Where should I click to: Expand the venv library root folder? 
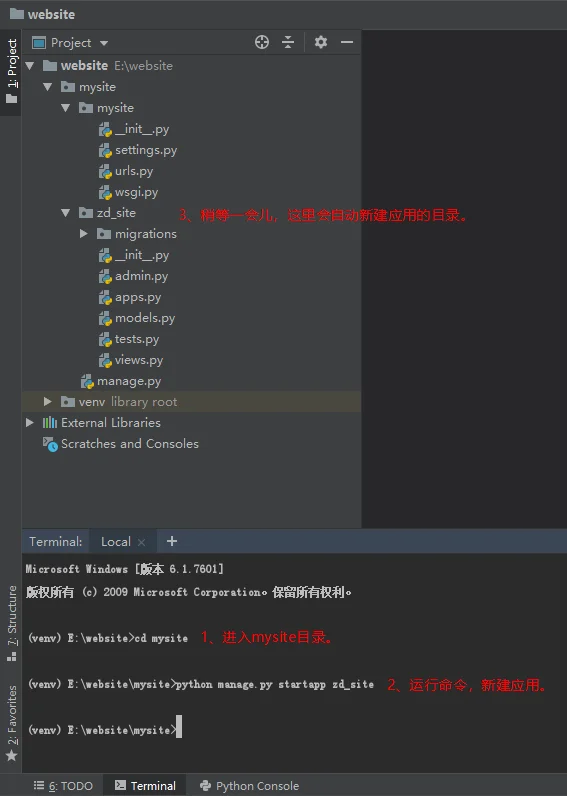tap(48, 402)
